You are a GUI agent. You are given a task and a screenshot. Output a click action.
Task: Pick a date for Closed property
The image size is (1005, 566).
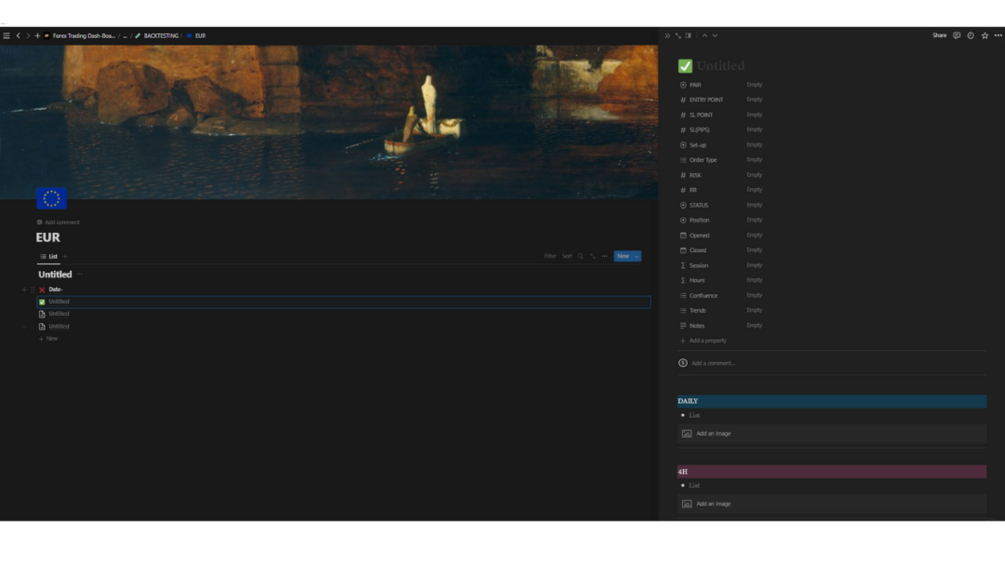[754, 250]
